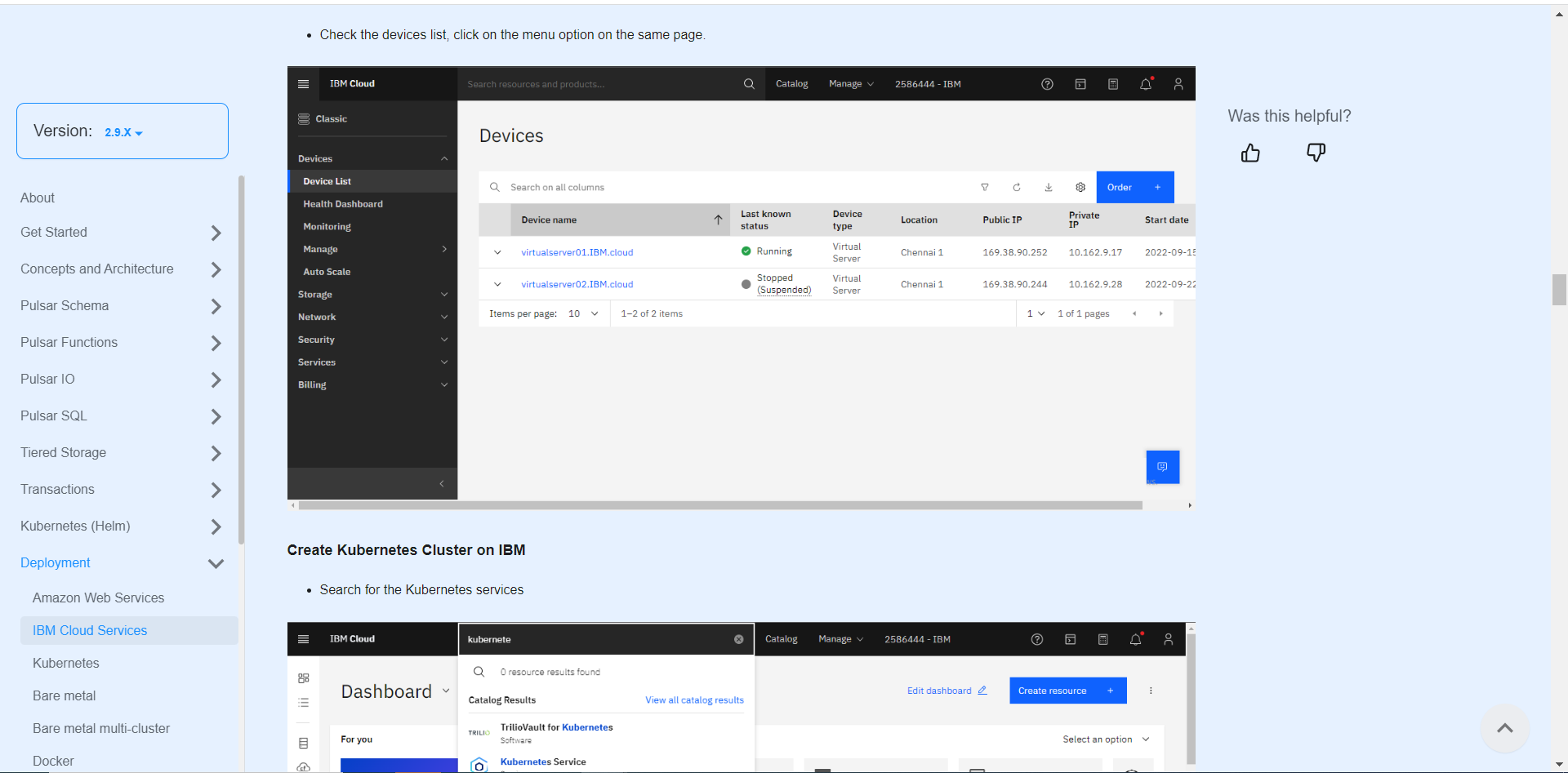Click the thumbs up helpful icon
The image size is (1568, 773).
(x=1250, y=153)
